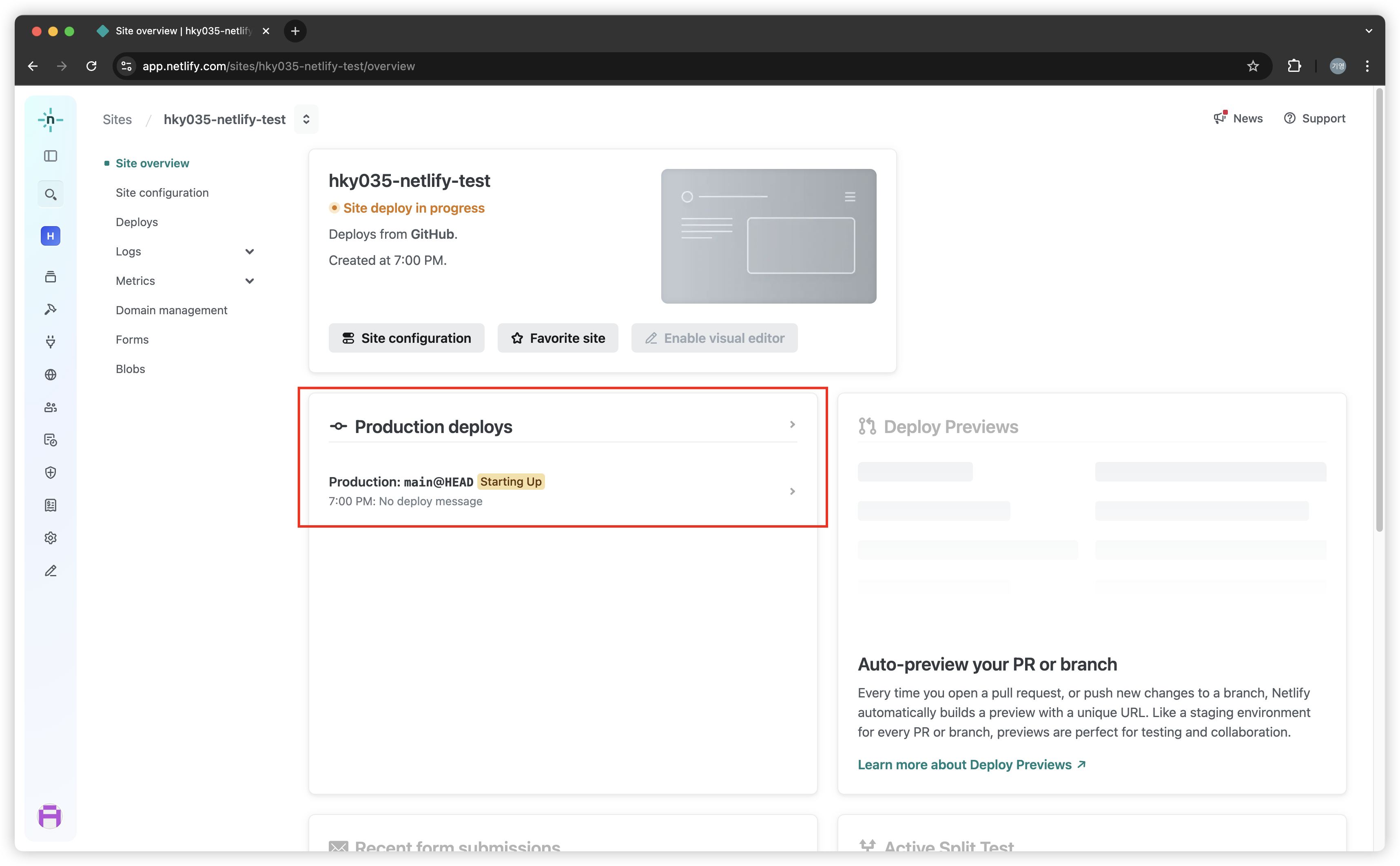Open the Support question mark icon
Image resolution: width=1400 pixels, height=866 pixels.
(x=1289, y=118)
